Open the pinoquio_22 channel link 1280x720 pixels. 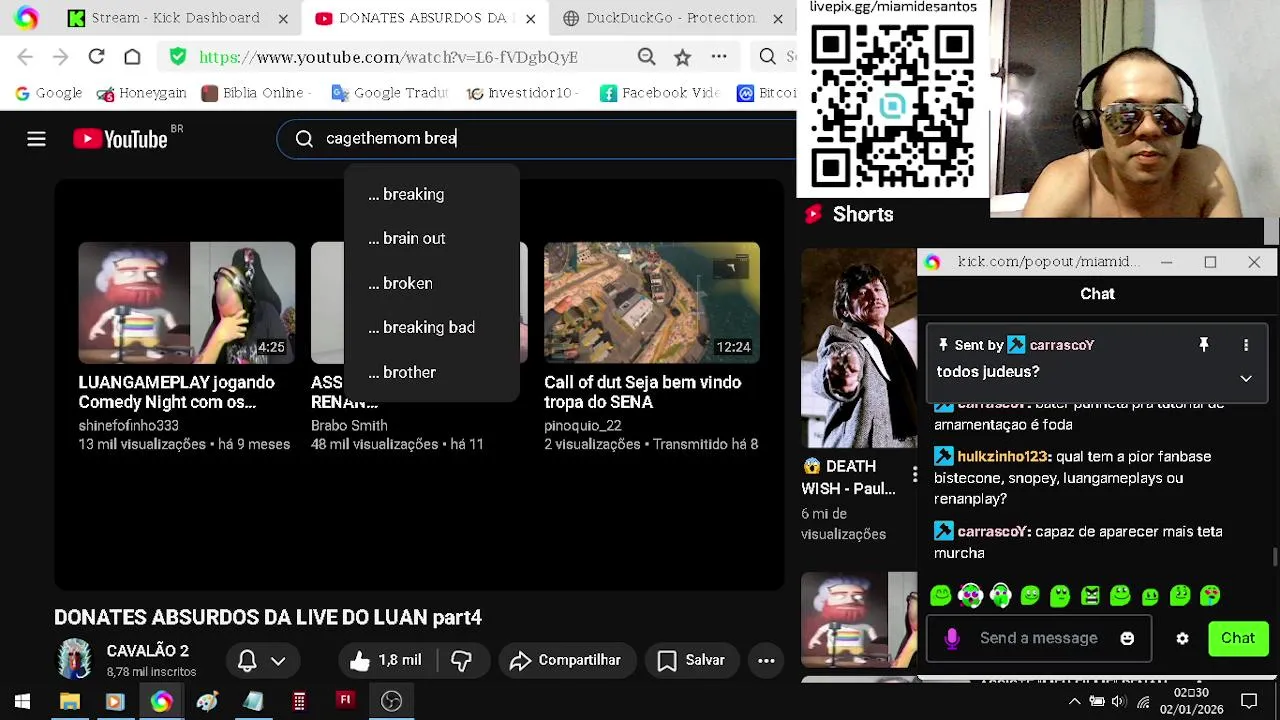coord(583,425)
